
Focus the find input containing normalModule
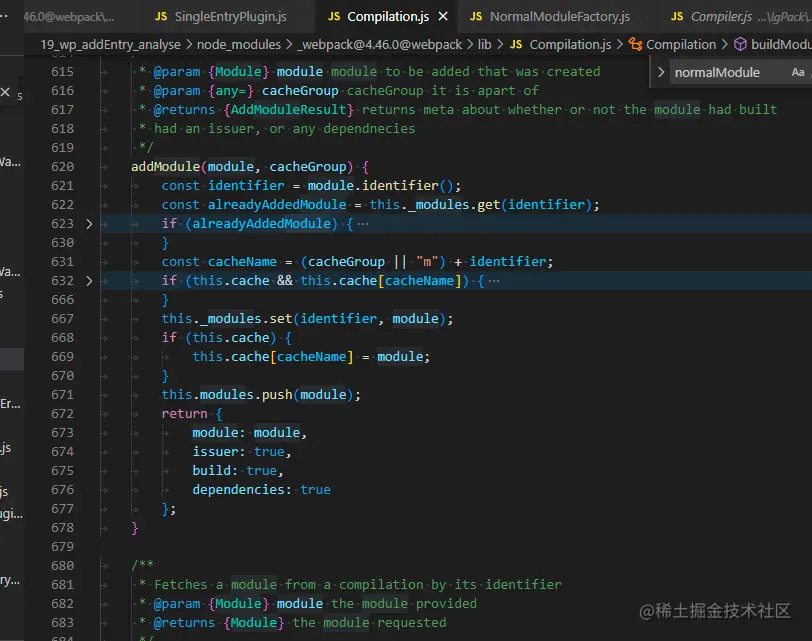point(728,72)
